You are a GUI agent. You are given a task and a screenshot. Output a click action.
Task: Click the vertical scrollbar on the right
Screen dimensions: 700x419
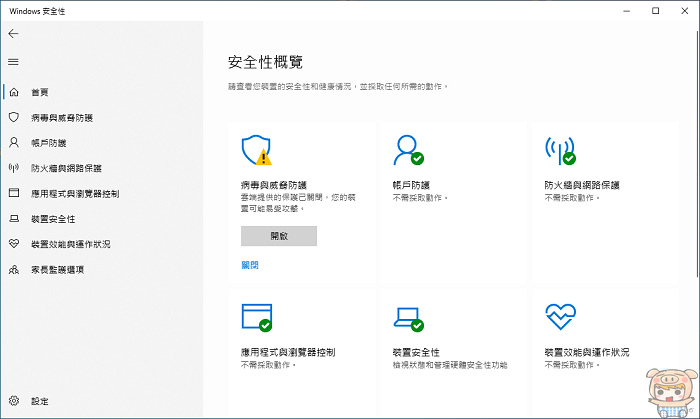697,152
